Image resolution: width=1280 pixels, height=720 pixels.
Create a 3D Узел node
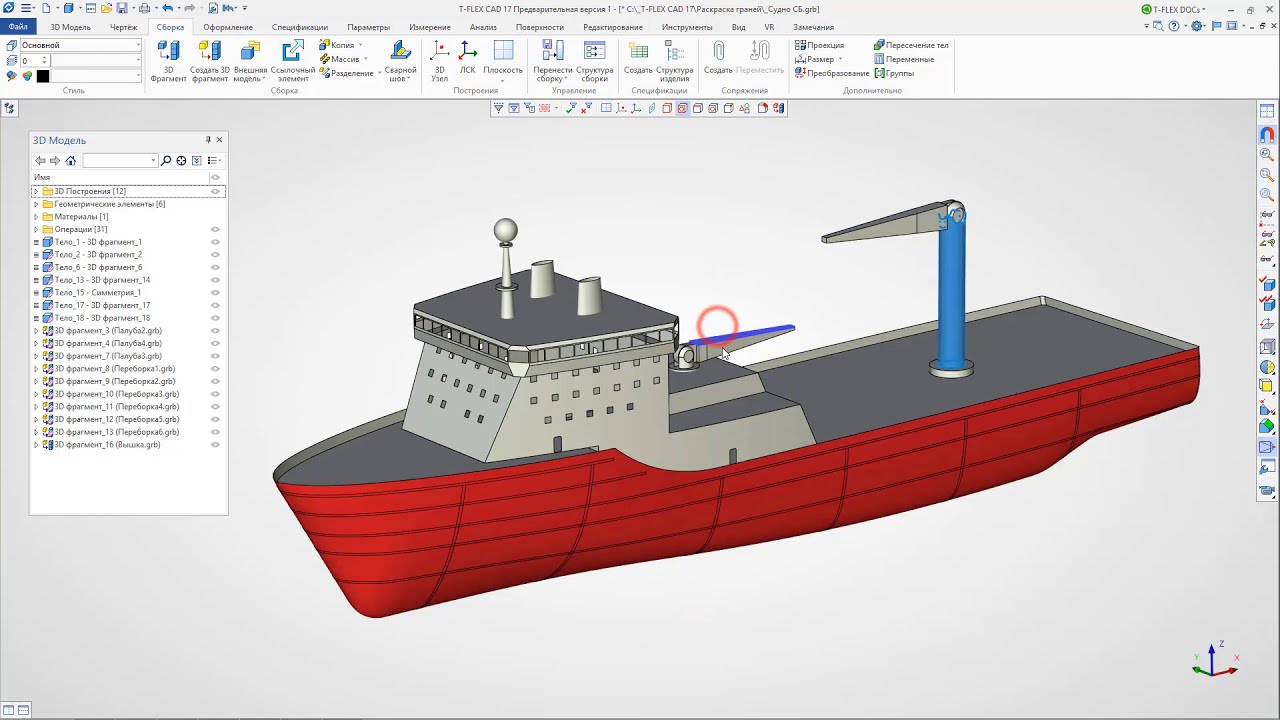tap(439, 61)
